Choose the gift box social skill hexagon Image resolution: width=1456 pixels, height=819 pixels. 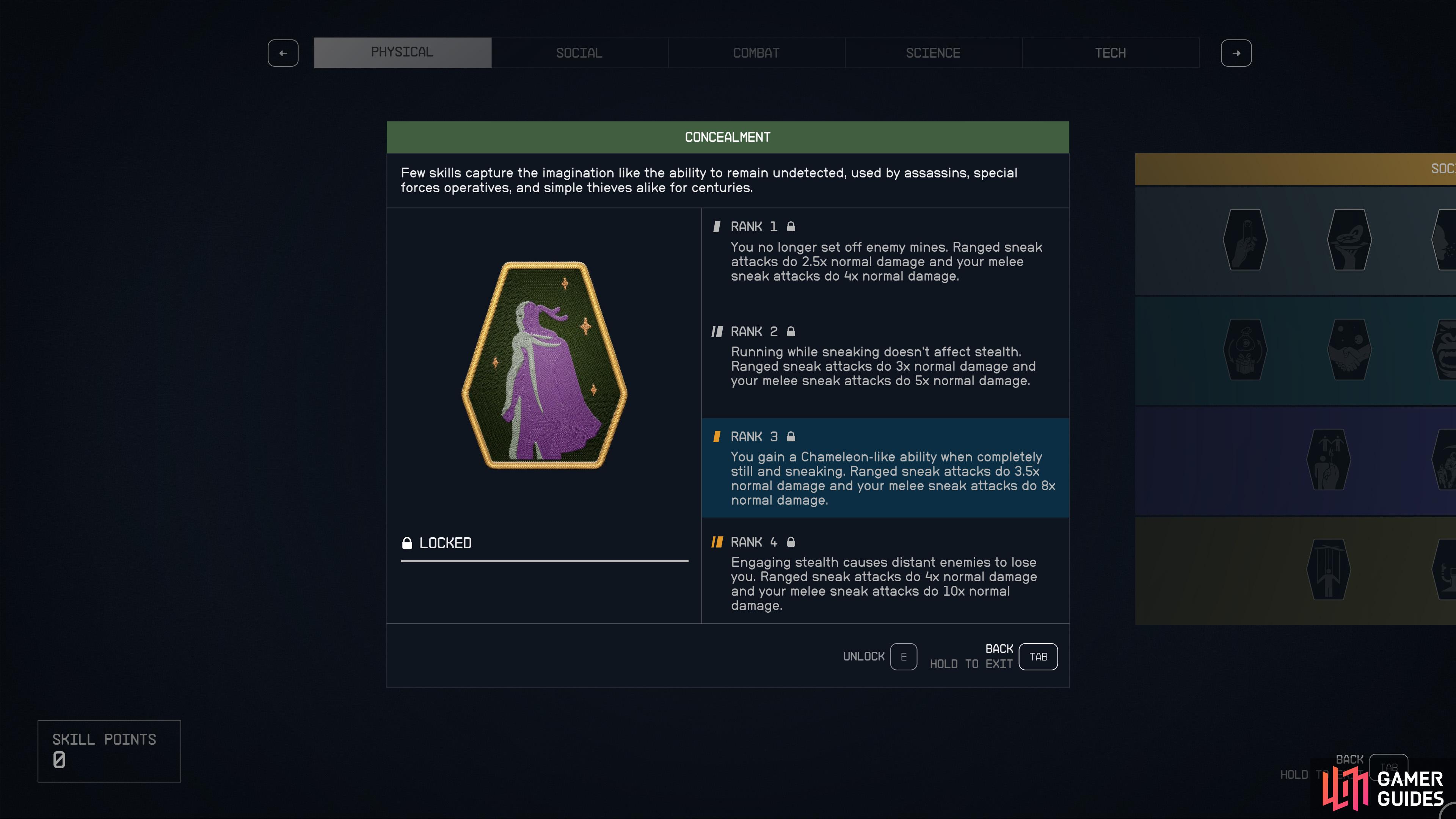pos(1244,349)
